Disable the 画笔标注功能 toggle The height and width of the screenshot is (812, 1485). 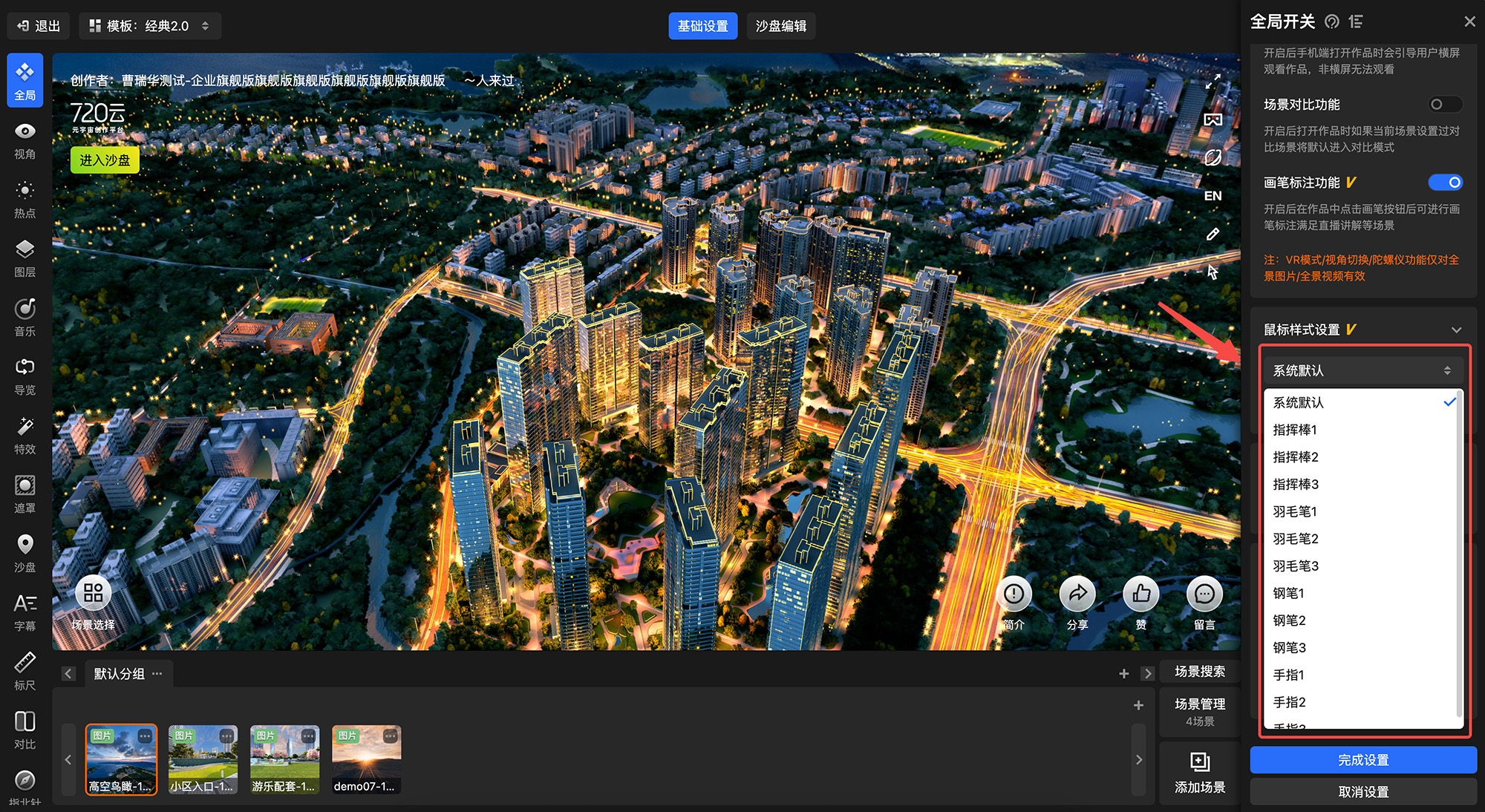[x=1444, y=183]
